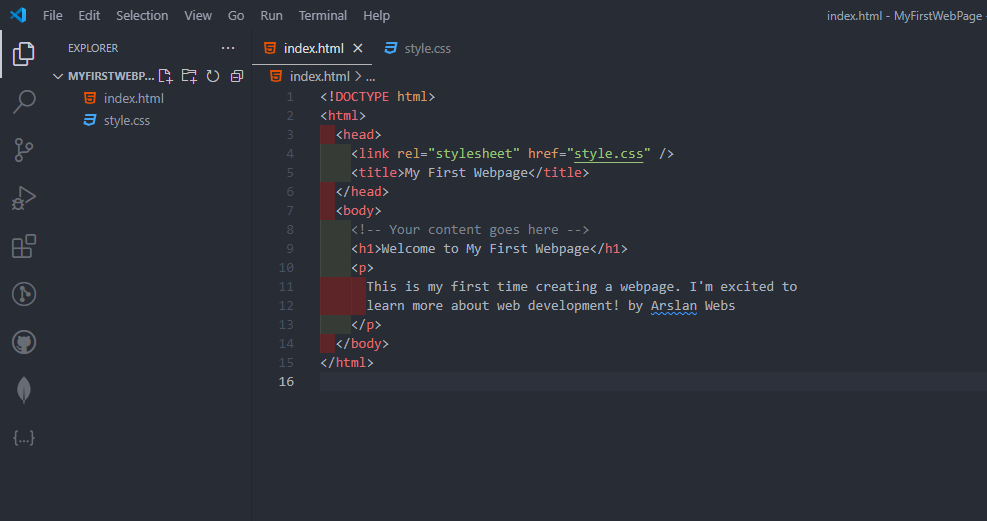Open the File menu
987x521 pixels.
tap(52, 15)
